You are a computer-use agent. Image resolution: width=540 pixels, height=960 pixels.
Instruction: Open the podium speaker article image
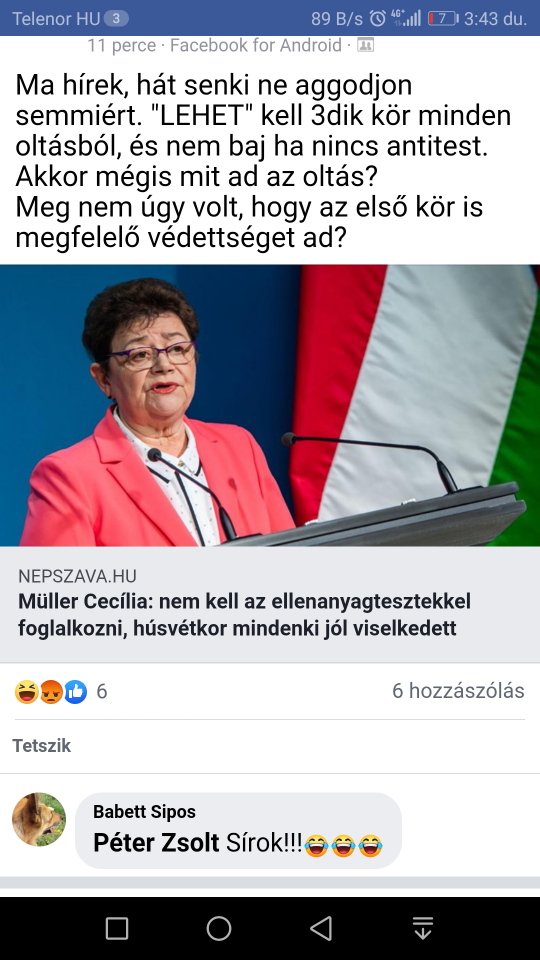(x=270, y=405)
